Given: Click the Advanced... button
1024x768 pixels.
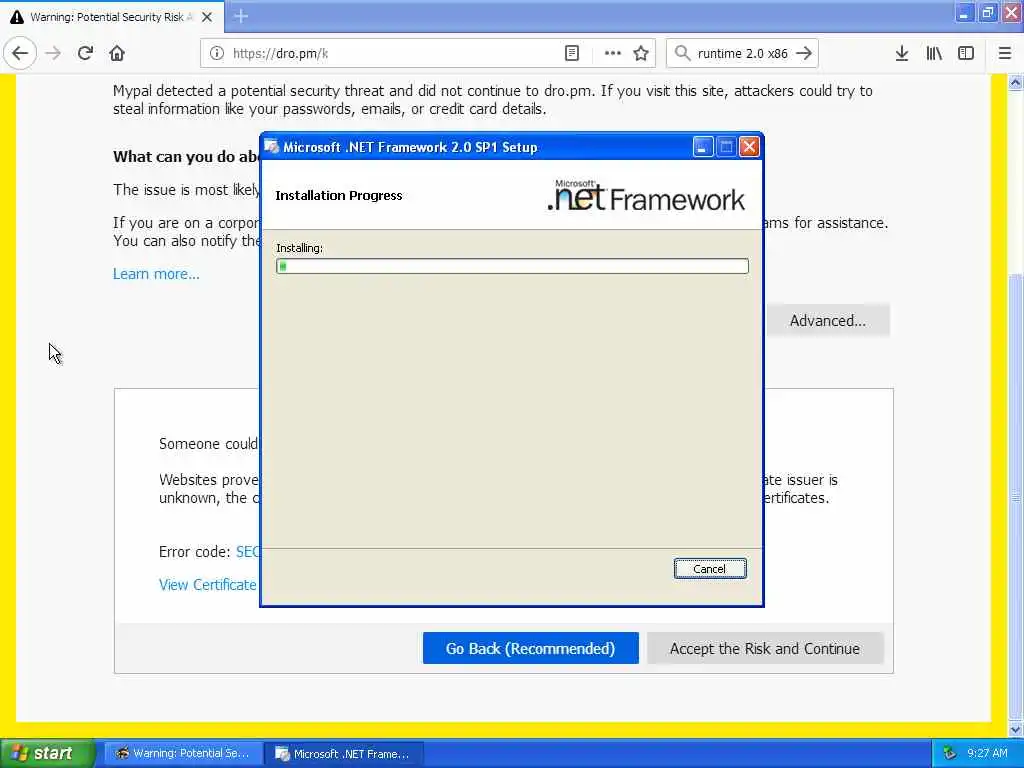Looking at the screenshot, I should 827,321.
